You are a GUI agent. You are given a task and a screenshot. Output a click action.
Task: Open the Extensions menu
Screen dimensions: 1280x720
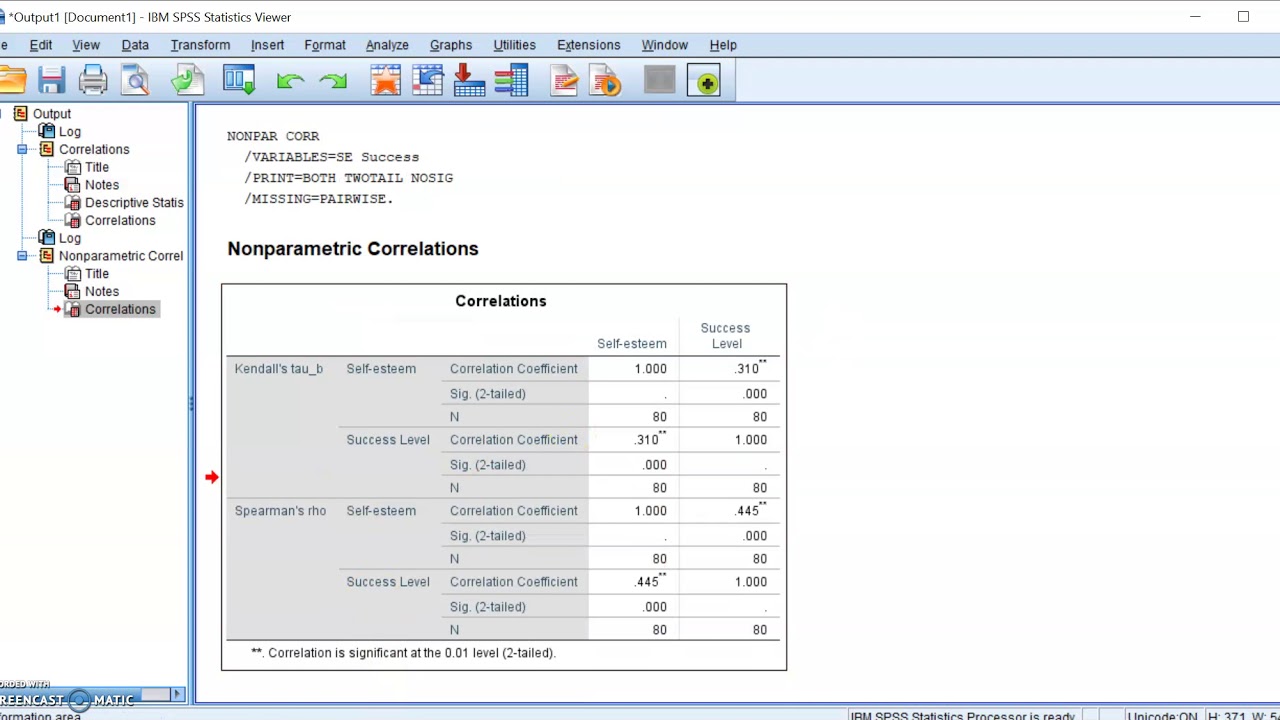(589, 45)
